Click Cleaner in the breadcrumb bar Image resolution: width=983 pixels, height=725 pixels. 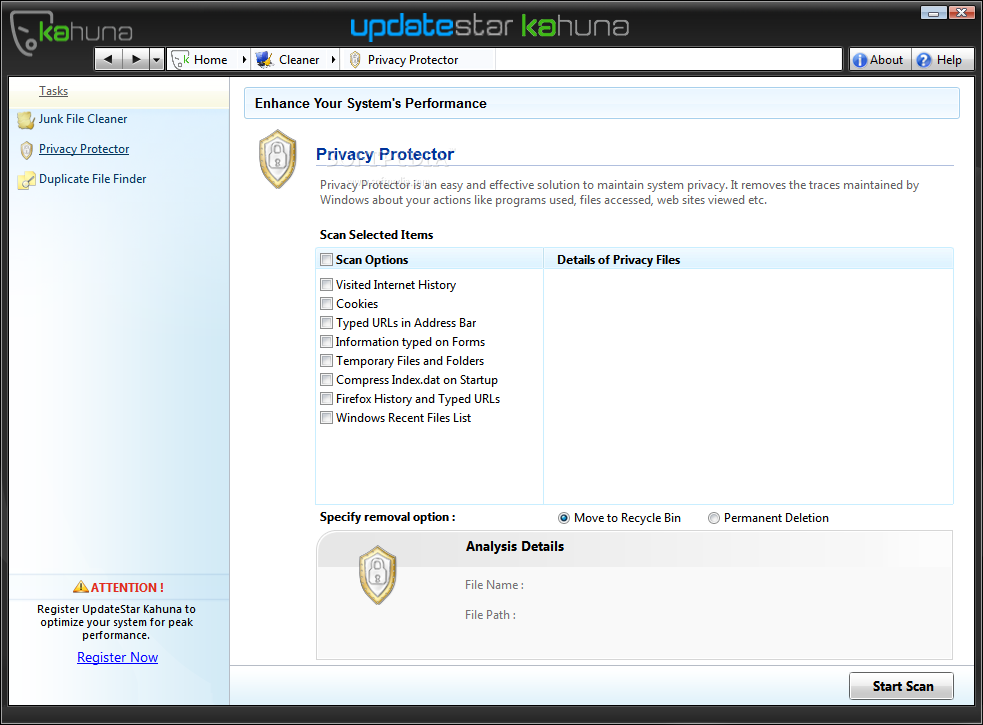click(x=299, y=60)
